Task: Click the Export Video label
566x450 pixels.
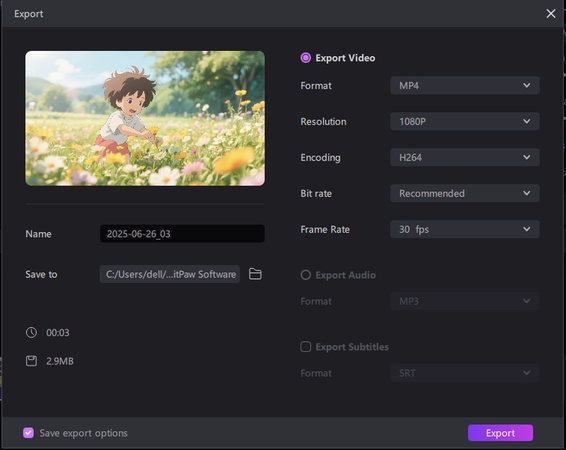Action: (345, 58)
